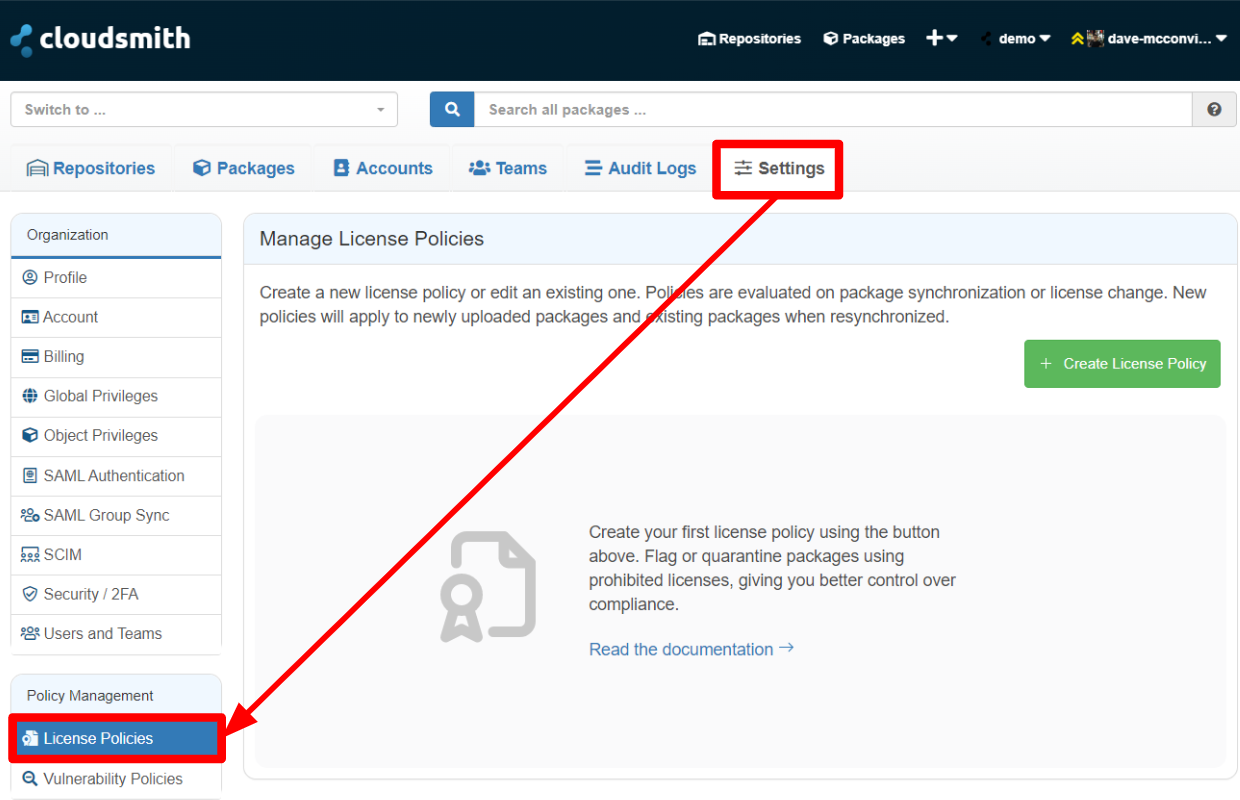Click the 'Organization' sidebar section header
This screenshot has height=800, width=1240.
(68, 235)
